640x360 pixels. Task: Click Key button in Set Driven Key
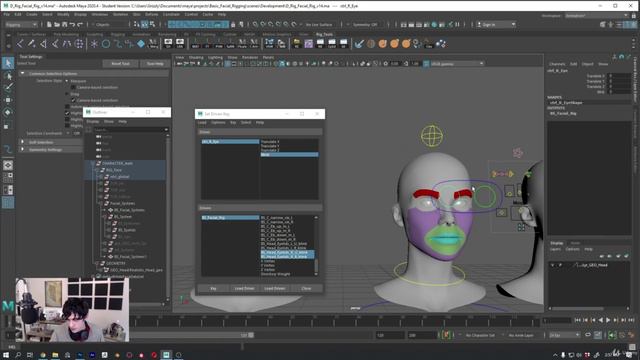coord(213,289)
